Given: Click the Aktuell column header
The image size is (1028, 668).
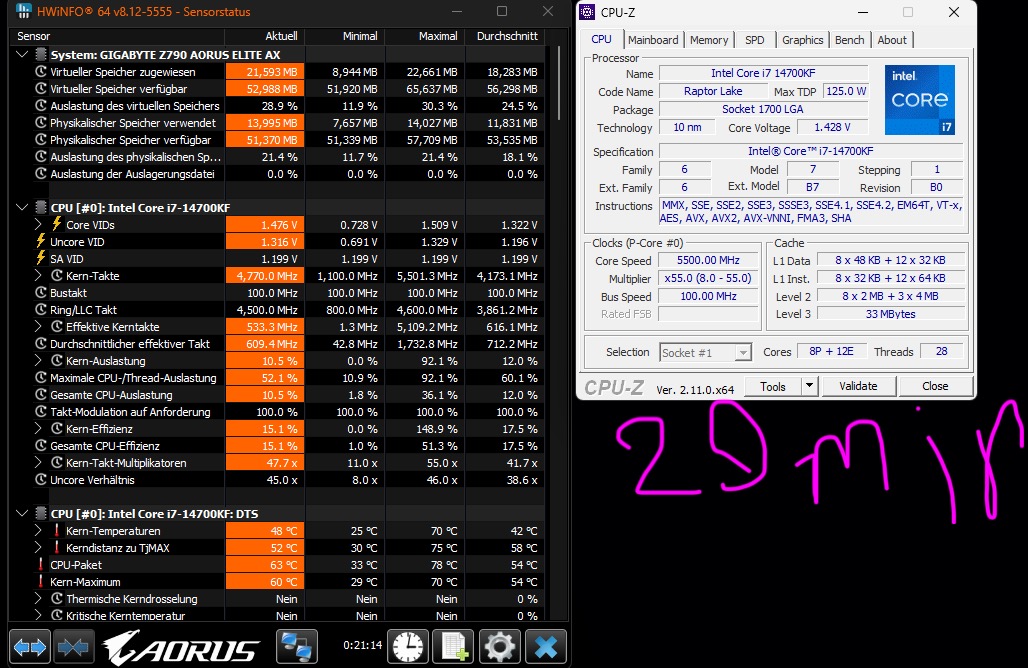Looking at the screenshot, I should pyautogui.click(x=264, y=36).
